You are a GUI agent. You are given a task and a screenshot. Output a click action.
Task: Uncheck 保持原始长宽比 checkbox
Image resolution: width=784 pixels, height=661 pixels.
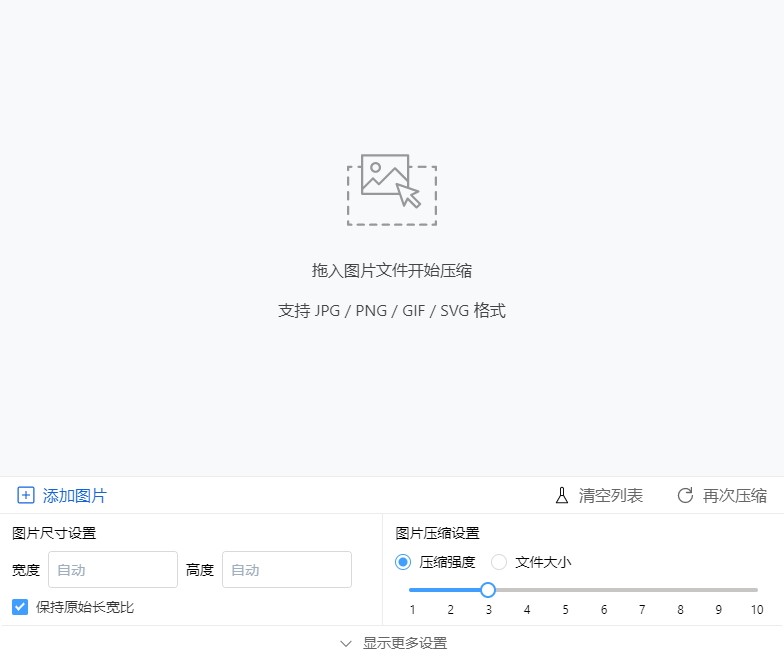tap(20, 607)
